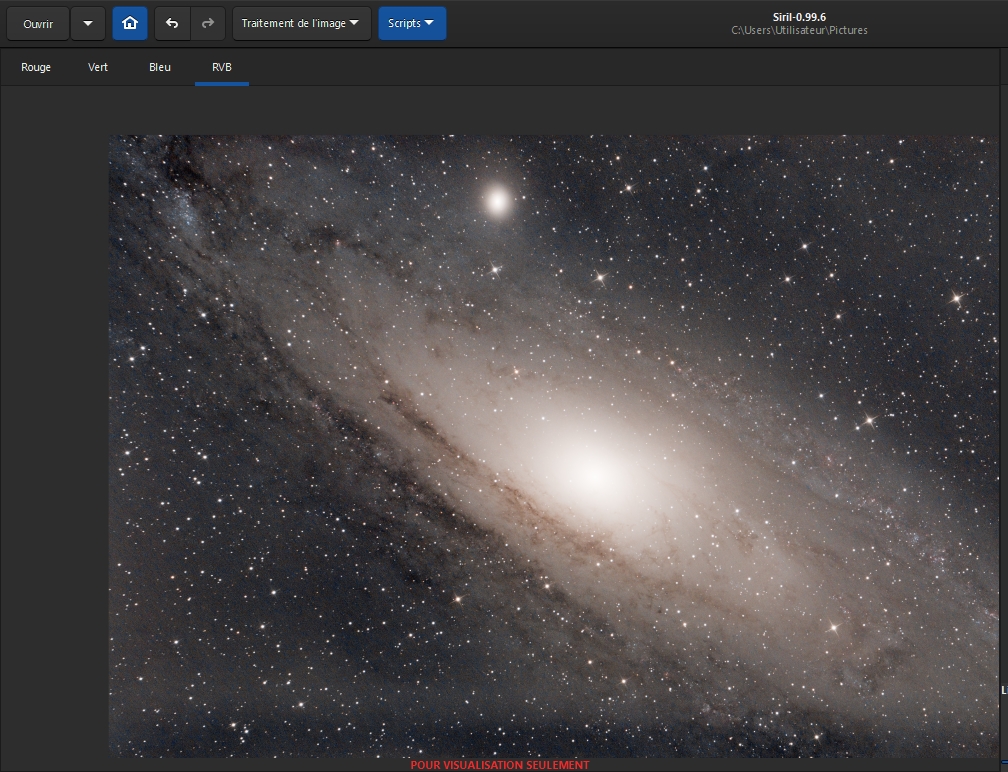Select the RVB tab
This screenshot has width=1008, height=772.
click(x=222, y=67)
